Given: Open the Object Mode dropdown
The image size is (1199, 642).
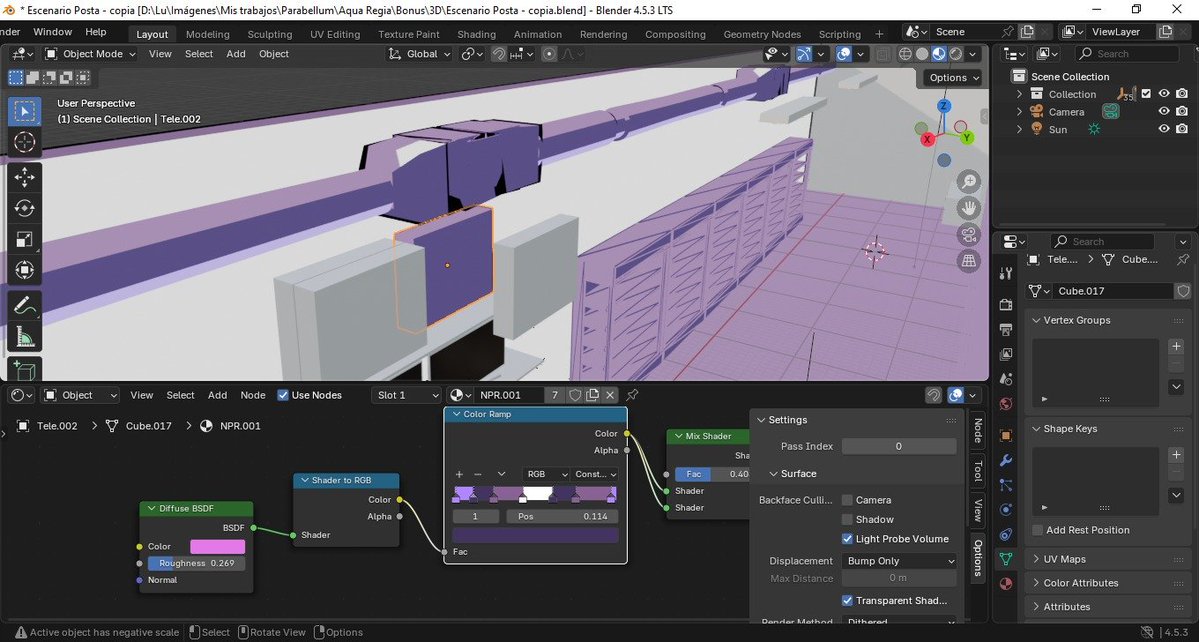Looking at the screenshot, I should (90, 54).
